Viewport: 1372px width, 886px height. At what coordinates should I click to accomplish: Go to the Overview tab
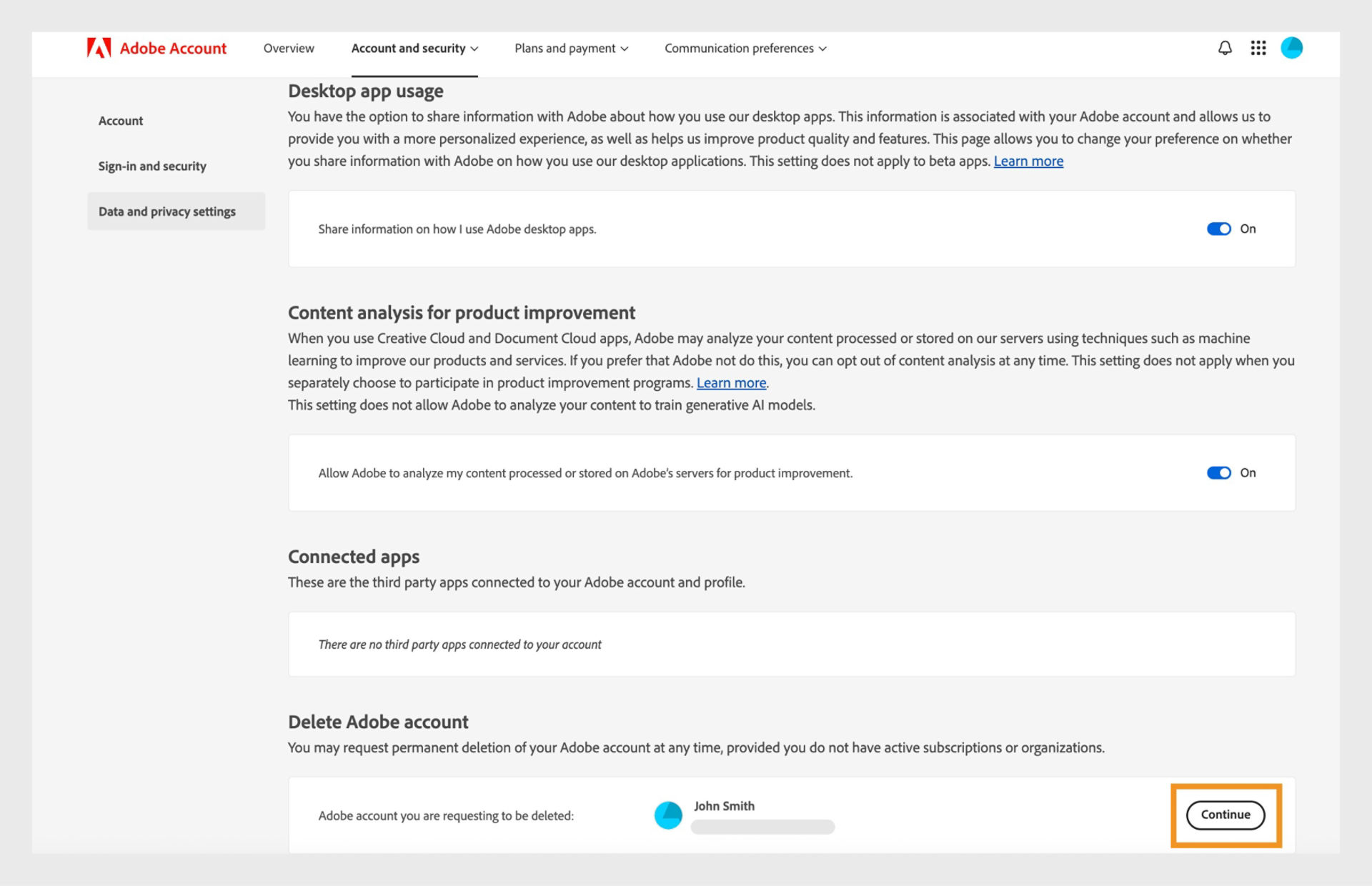(x=289, y=48)
